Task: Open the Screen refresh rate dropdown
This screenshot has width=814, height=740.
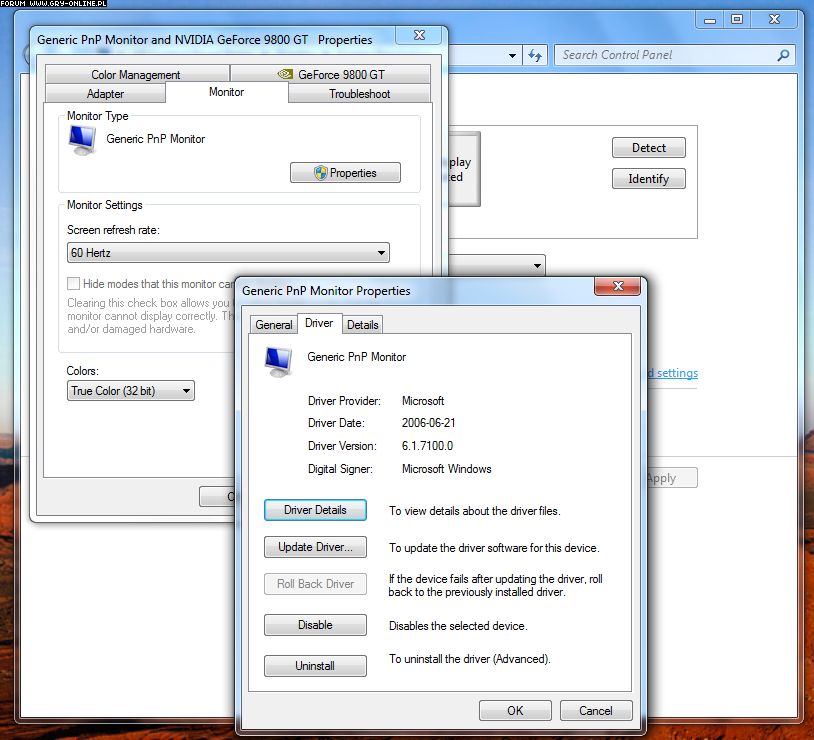Action: click(x=228, y=253)
